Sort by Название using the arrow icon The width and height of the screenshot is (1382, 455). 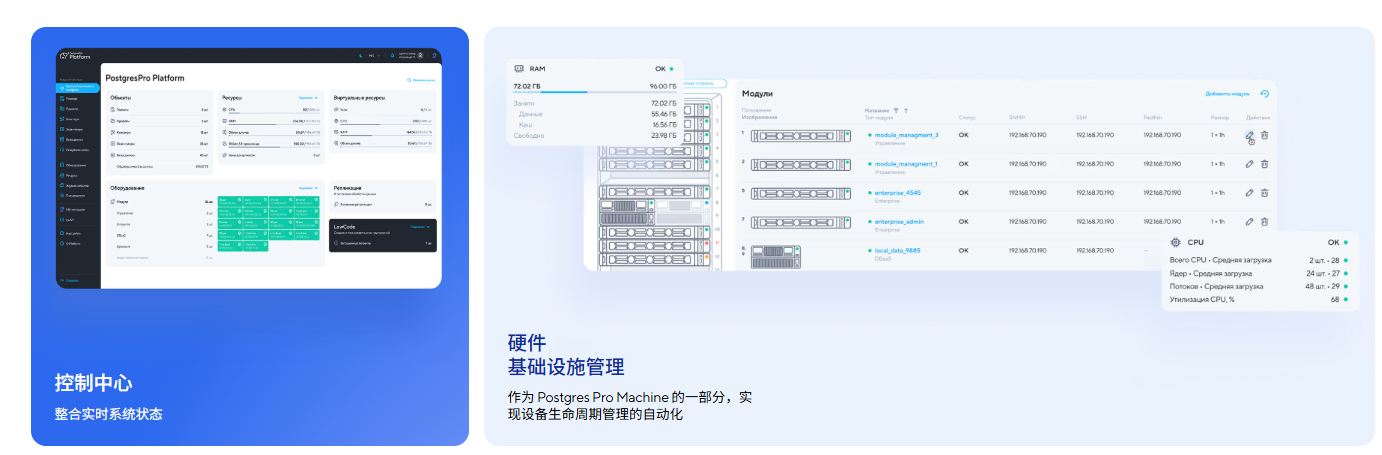(x=906, y=110)
